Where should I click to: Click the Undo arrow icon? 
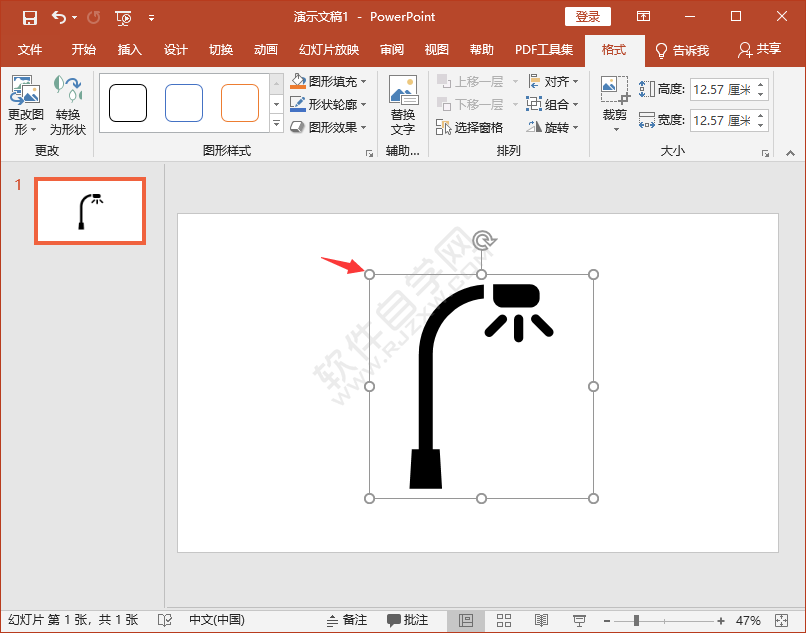click(59, 17)
